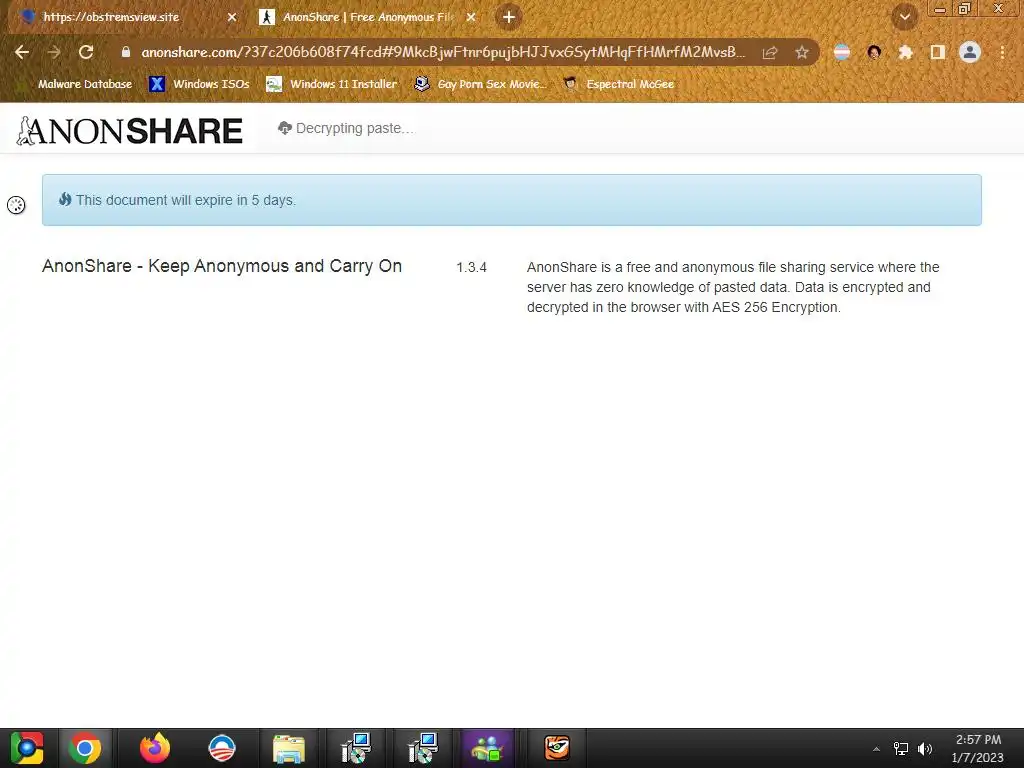Open the Extensions puzzle menu
This screenshot has height=768, width=1024.
pos(906,52)
